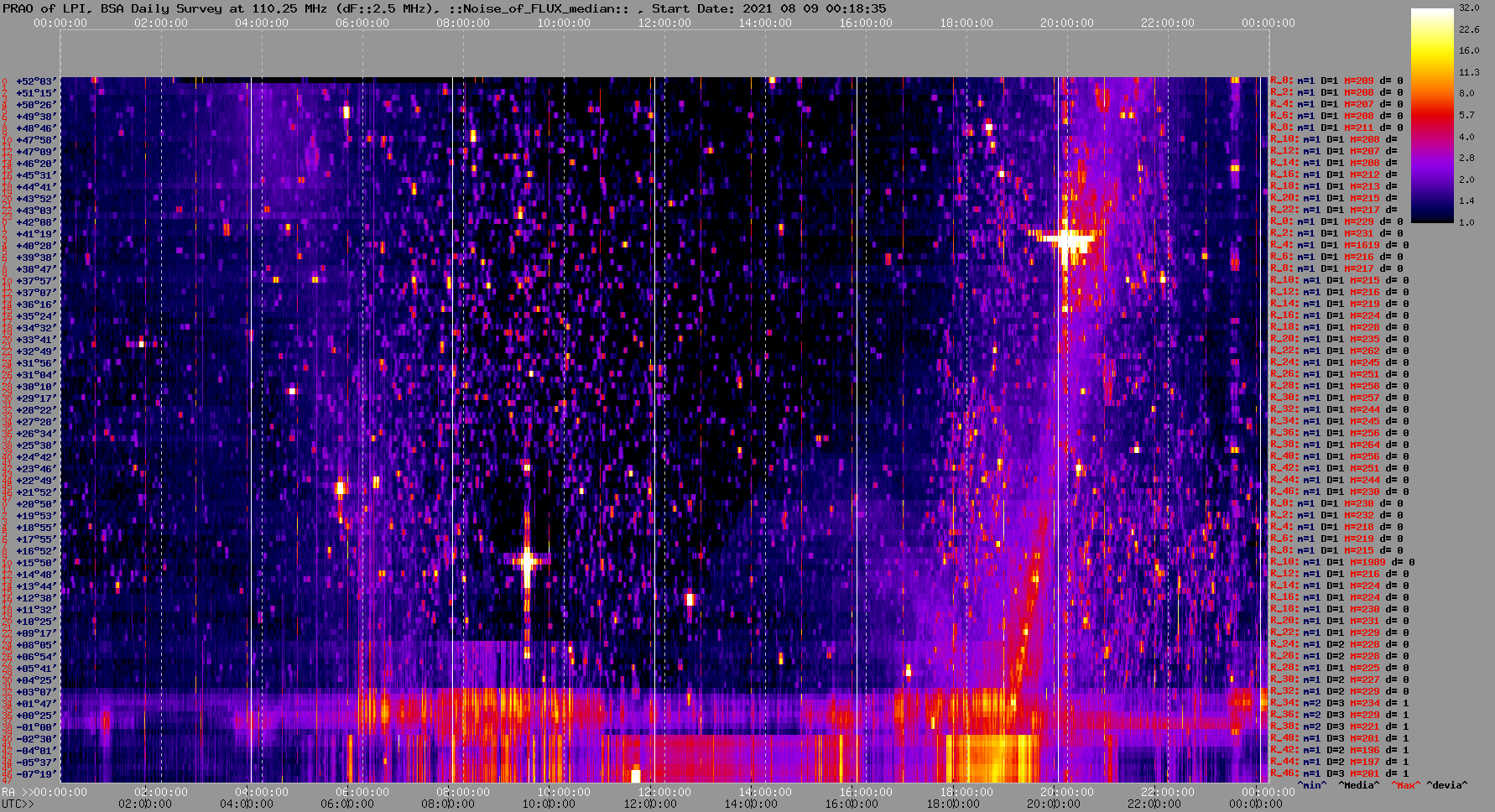Click the +33°41' declination label

(x=36, y=340)
